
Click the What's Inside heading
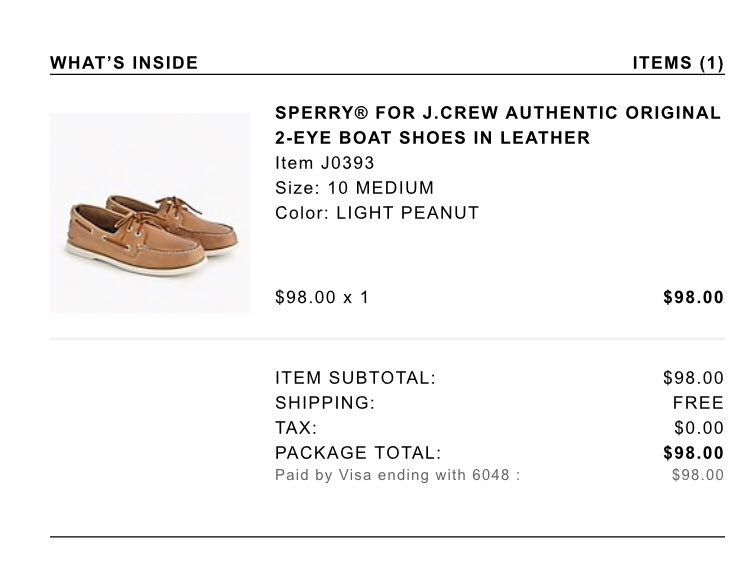124,63
